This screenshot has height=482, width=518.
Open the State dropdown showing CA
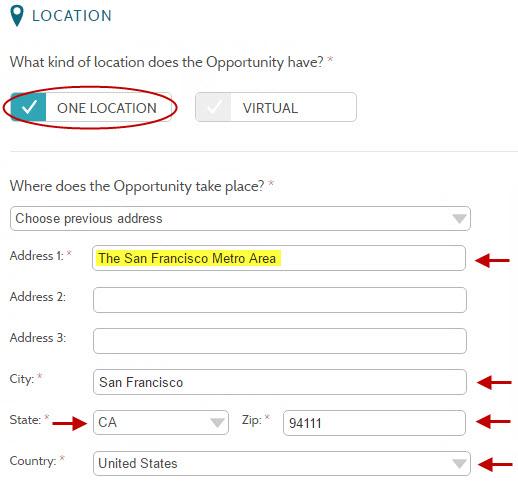point(161,423)
